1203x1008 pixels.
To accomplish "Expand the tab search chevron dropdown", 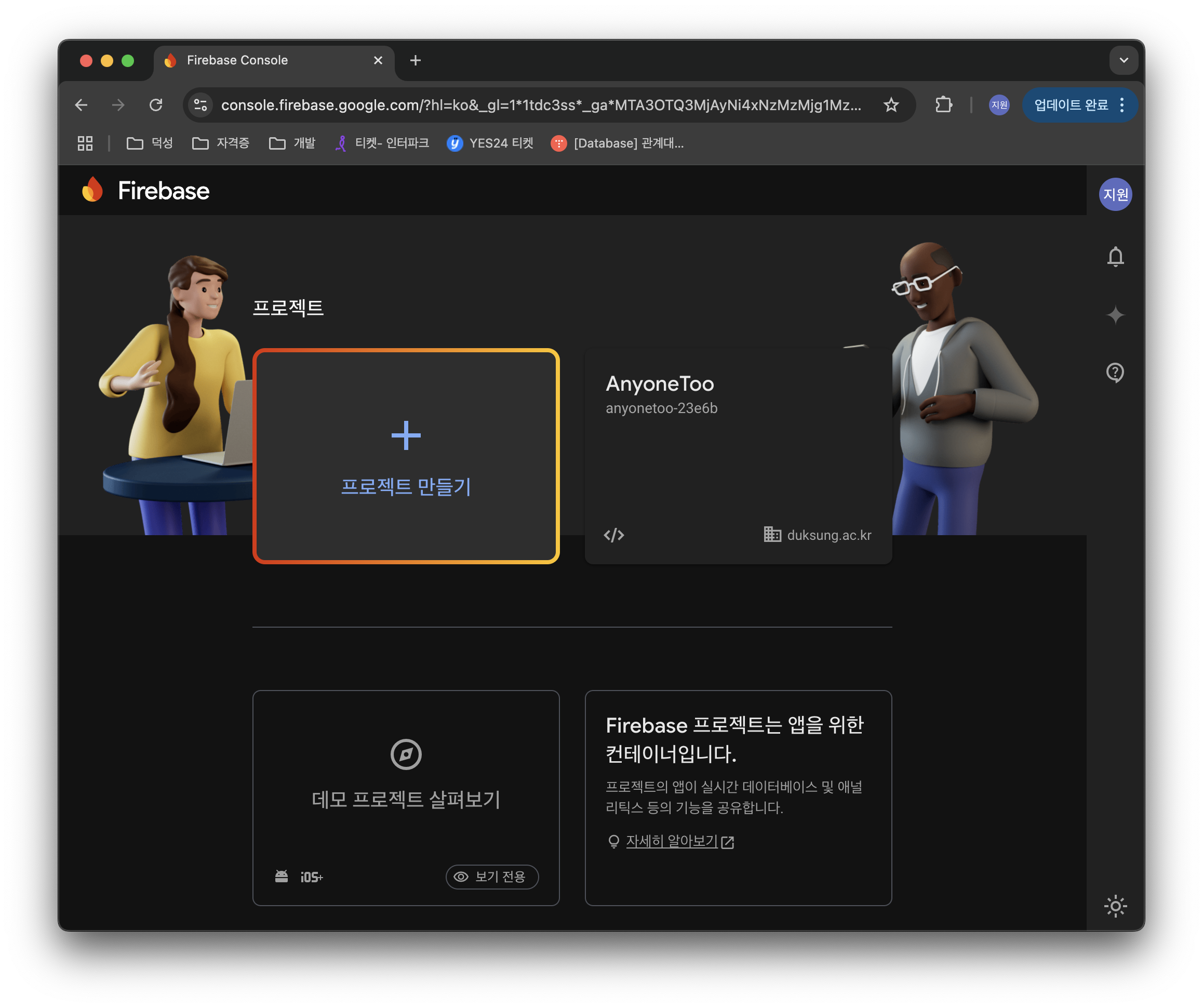I will [1124, 60].
